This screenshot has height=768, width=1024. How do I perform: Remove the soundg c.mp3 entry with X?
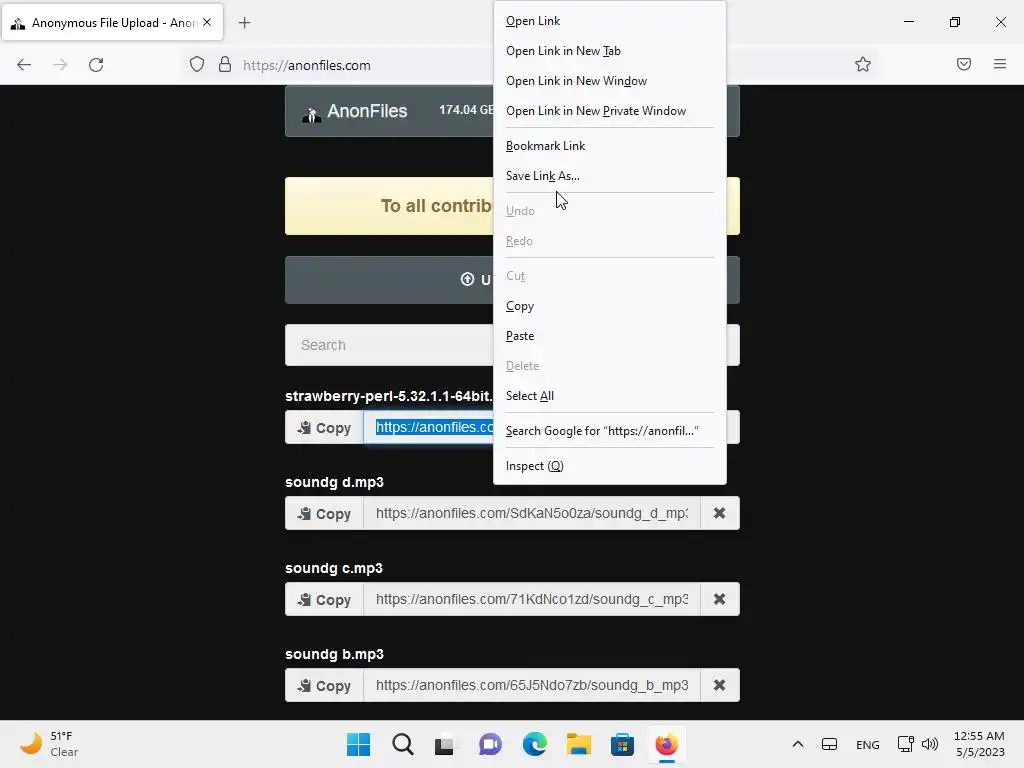pos(720,599)
